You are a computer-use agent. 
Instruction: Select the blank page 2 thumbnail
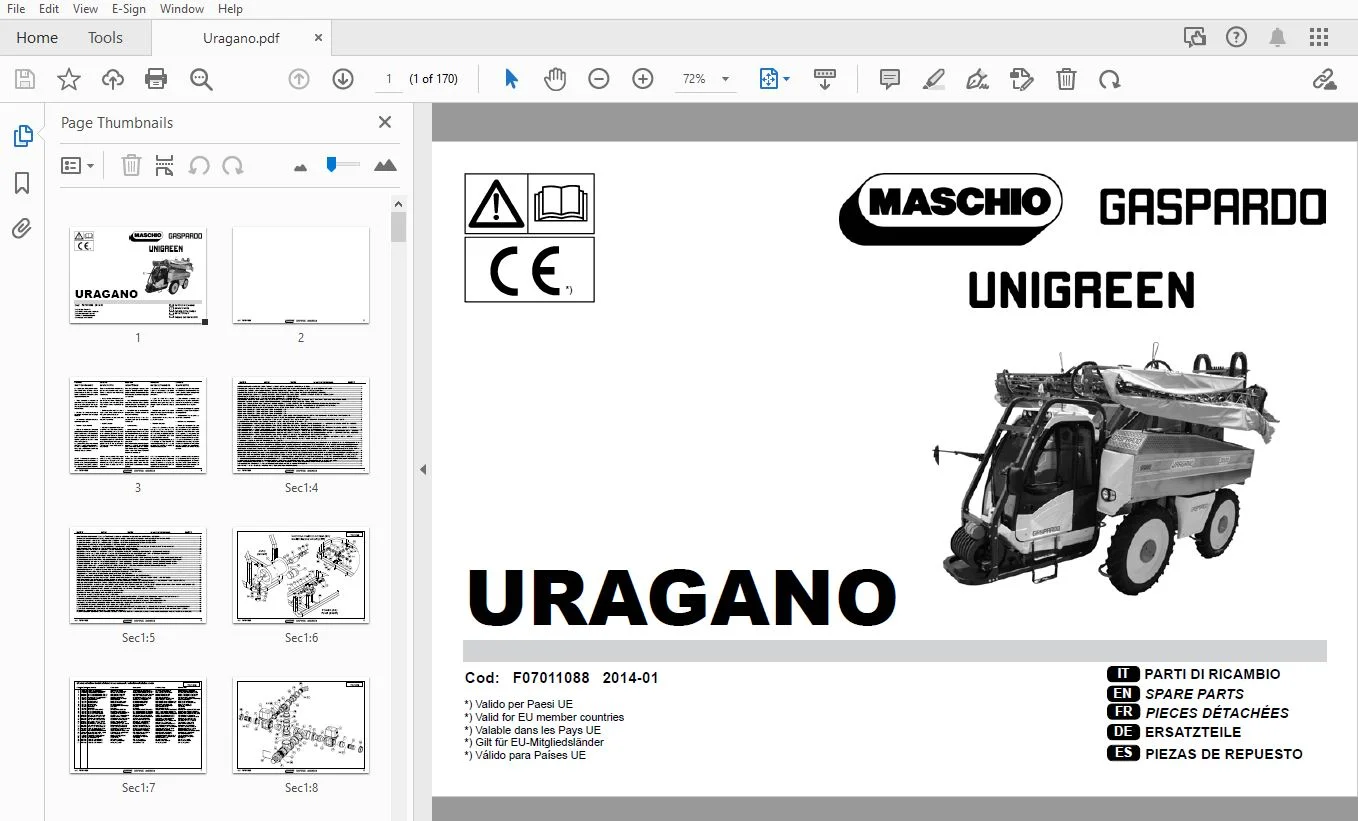301,275
